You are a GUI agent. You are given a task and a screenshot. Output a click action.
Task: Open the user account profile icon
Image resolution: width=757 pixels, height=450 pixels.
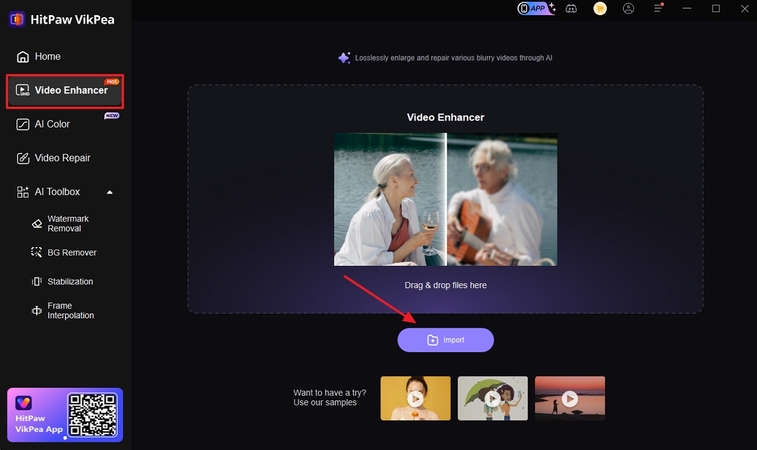coord(628,8)
